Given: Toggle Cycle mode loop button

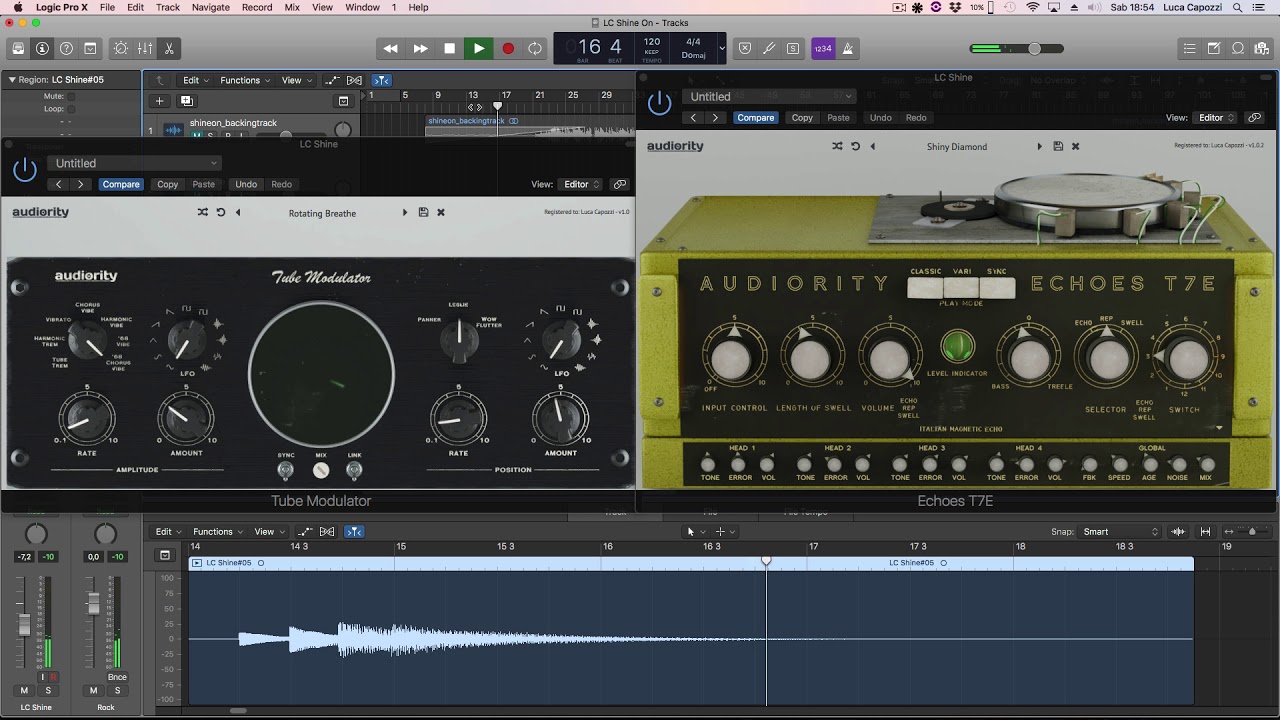Looking at the screenshot, I should pos(536,48).
